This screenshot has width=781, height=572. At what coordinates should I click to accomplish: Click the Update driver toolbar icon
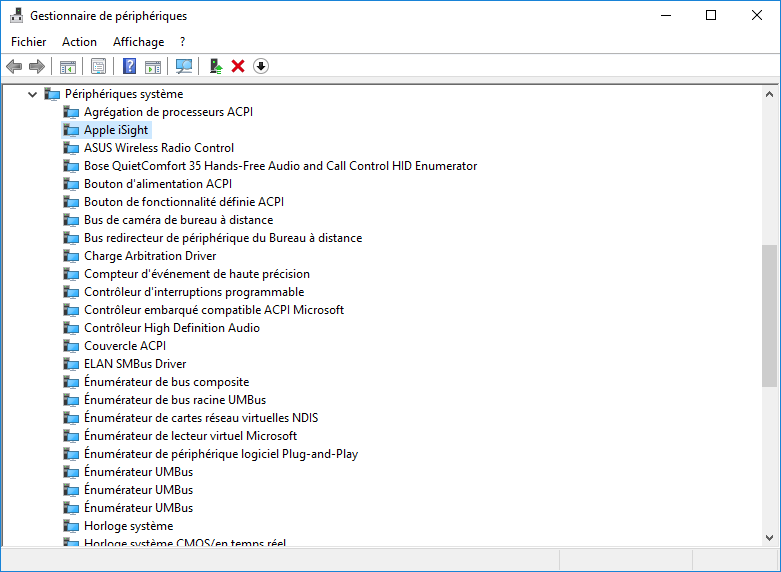[216, 66]
